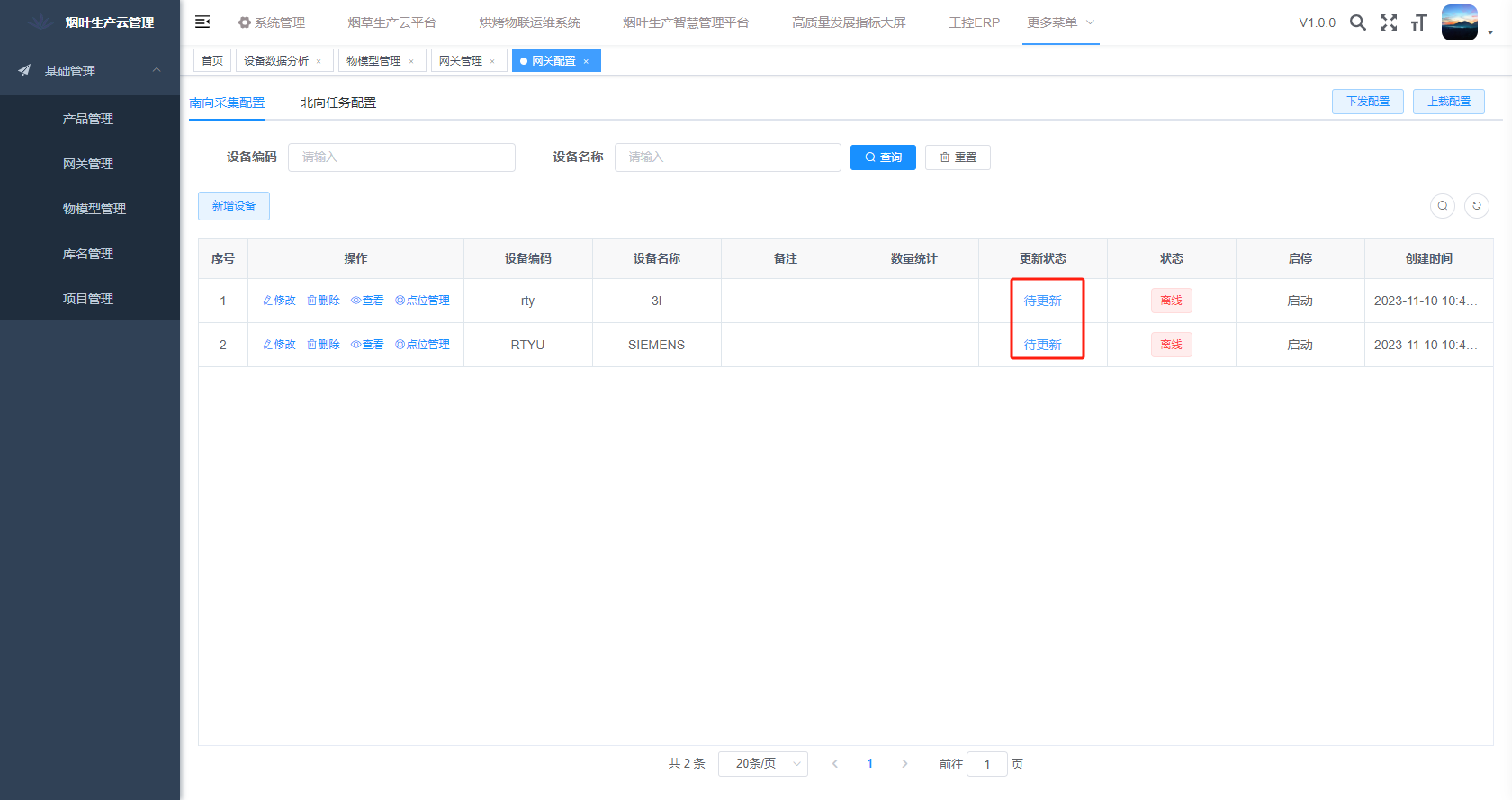
Task: Click the 查询 search button
Action: click(883, 157)
